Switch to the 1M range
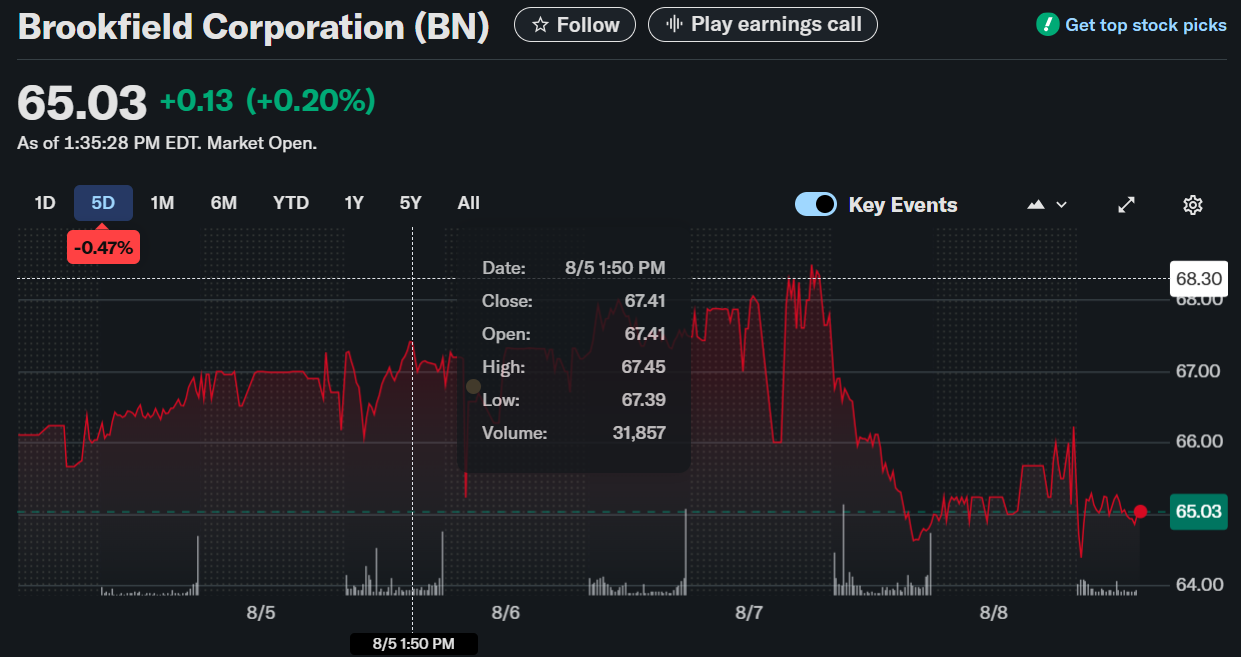The image size is (1241, 657). (162, 203)
